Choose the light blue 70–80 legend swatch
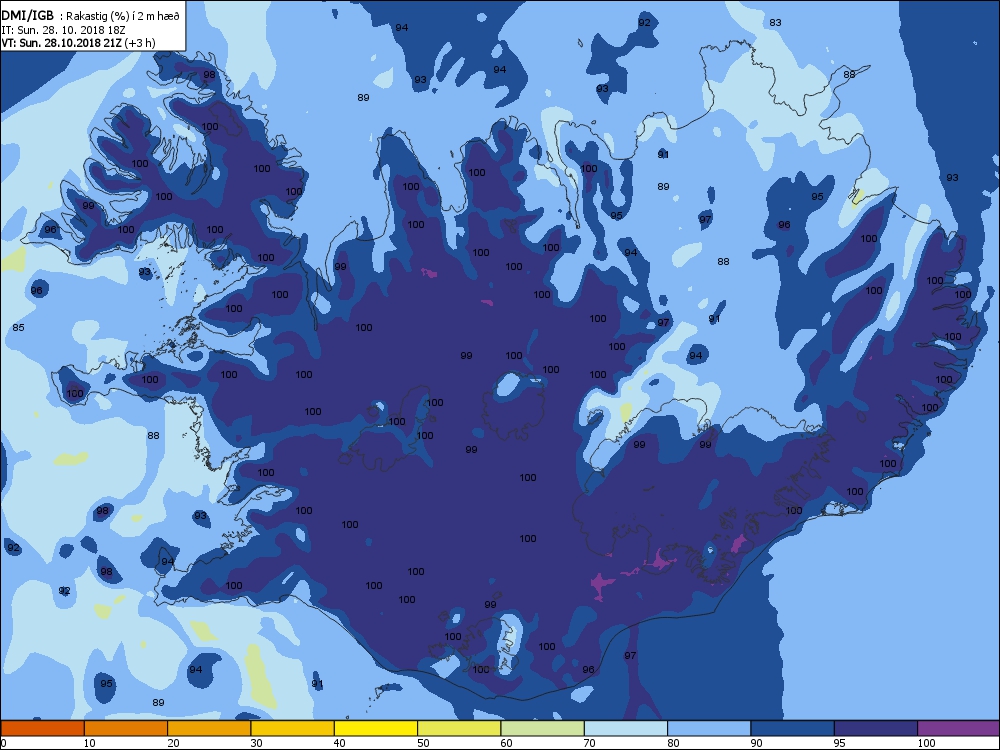This screenshot has width=1000, height=750. point(626,728)
